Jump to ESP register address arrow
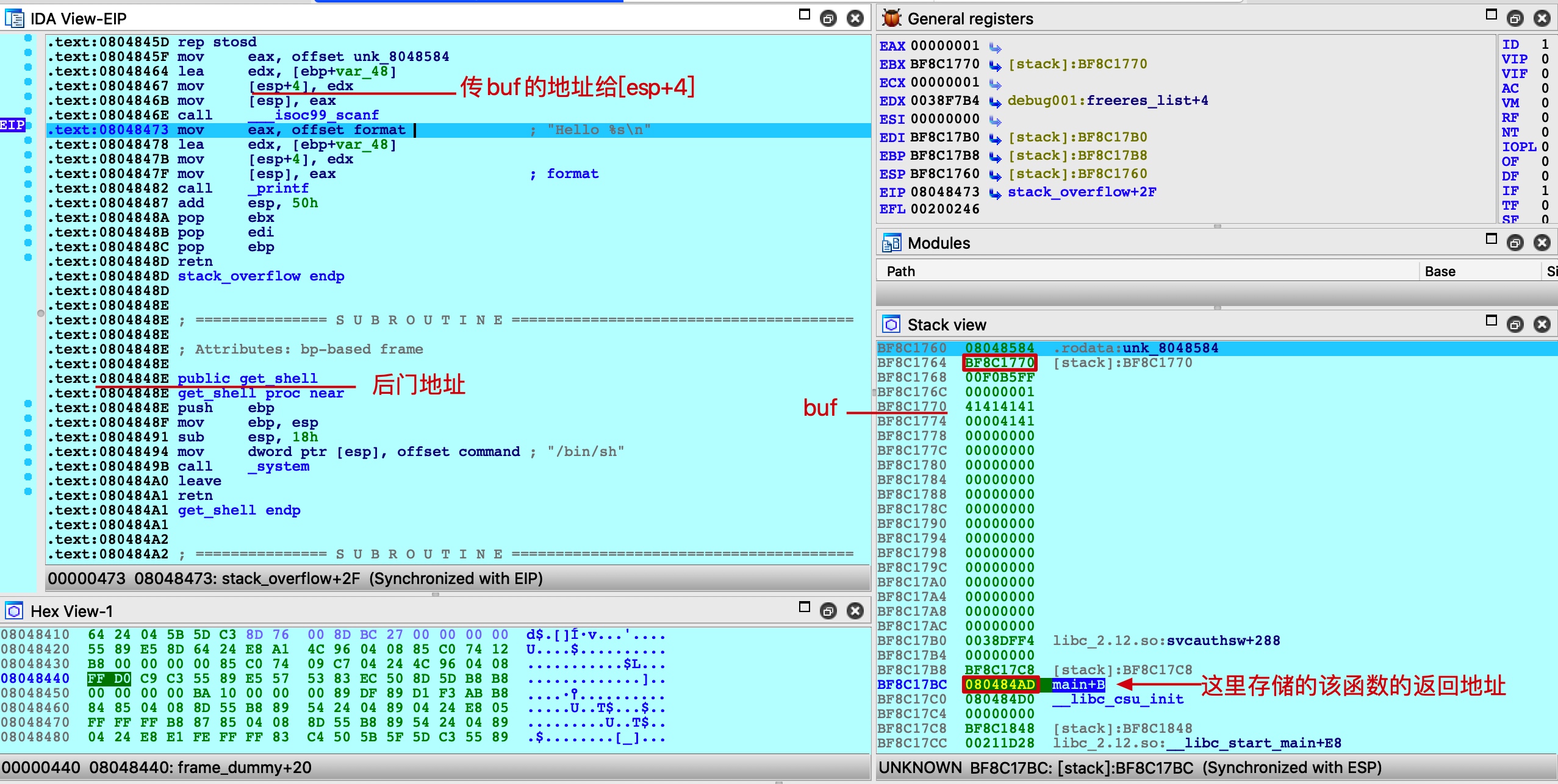 [995, 175]
